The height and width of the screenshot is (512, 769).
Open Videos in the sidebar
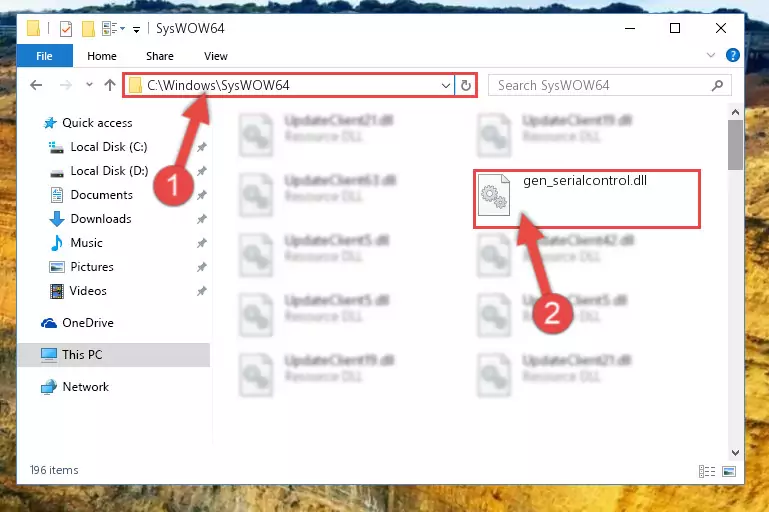click(x=88, y=291)
